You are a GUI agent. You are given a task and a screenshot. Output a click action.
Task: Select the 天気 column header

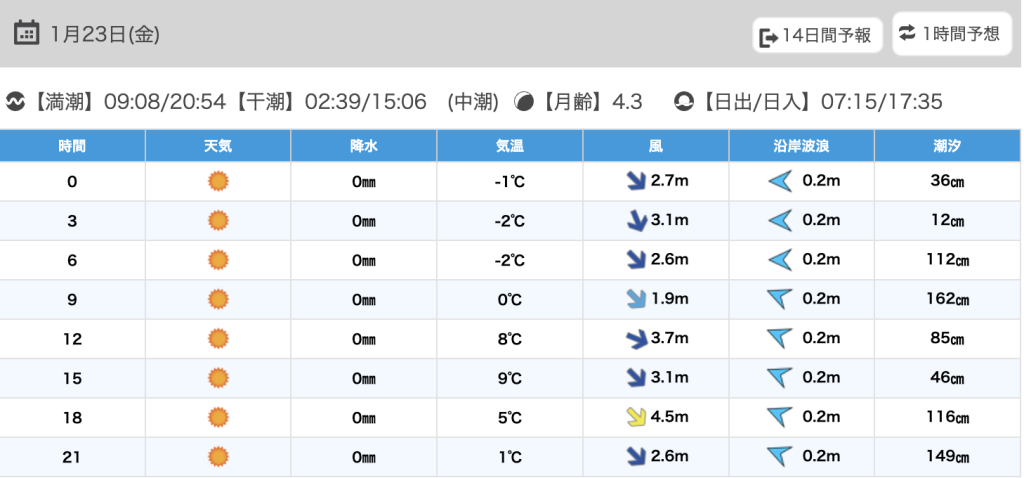[x=218, y=146]
